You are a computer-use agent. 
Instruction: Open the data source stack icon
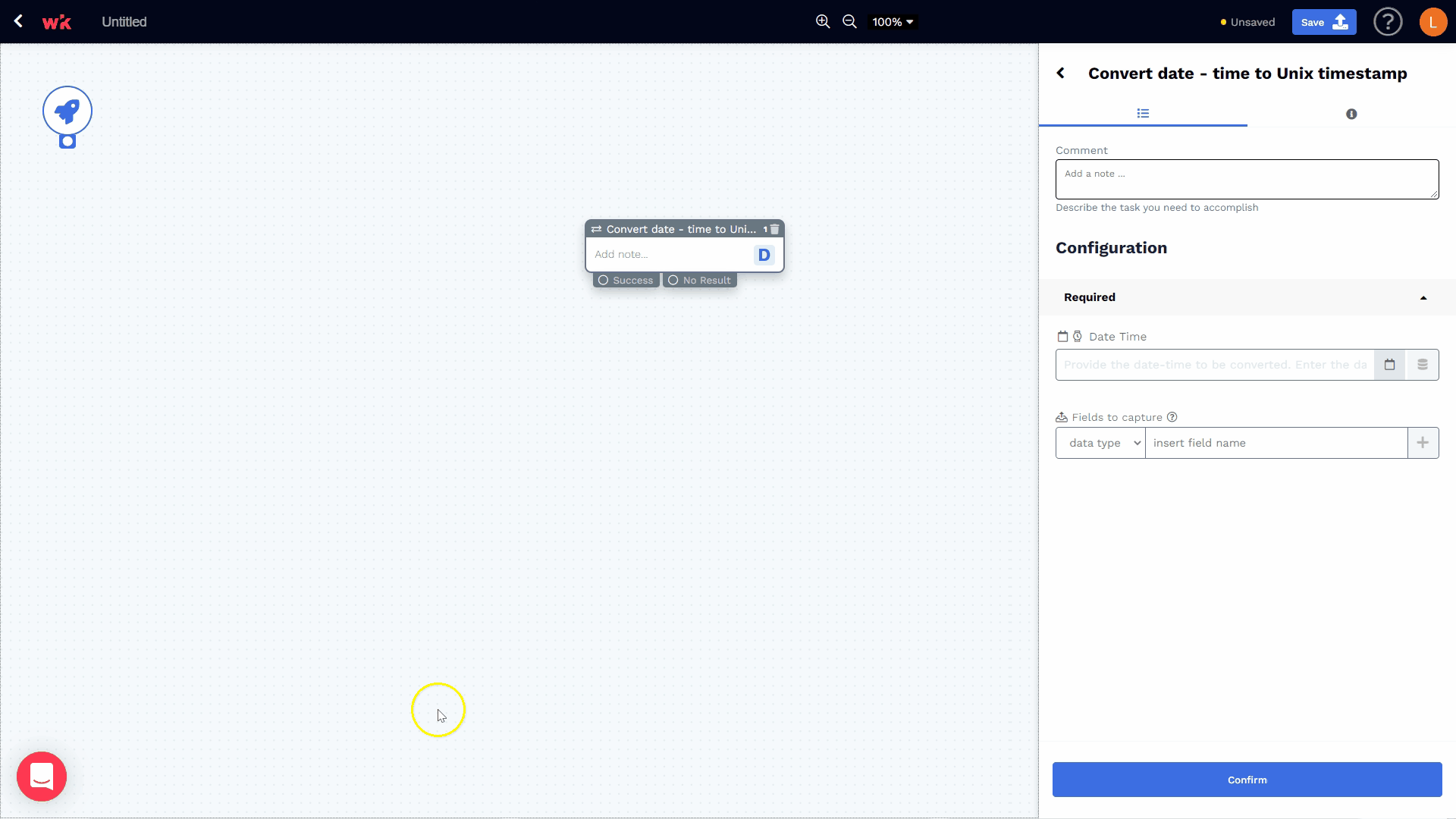1423,365
